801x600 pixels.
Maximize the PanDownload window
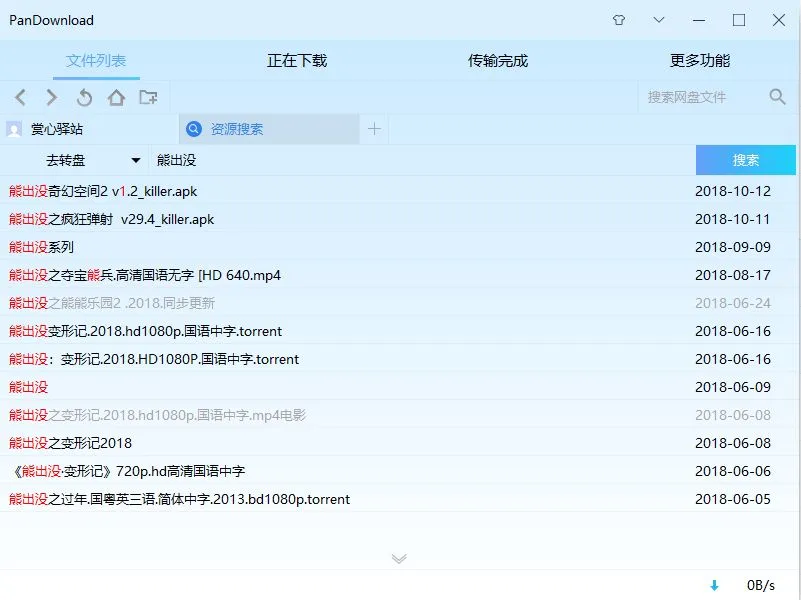(x=739, y=20)
